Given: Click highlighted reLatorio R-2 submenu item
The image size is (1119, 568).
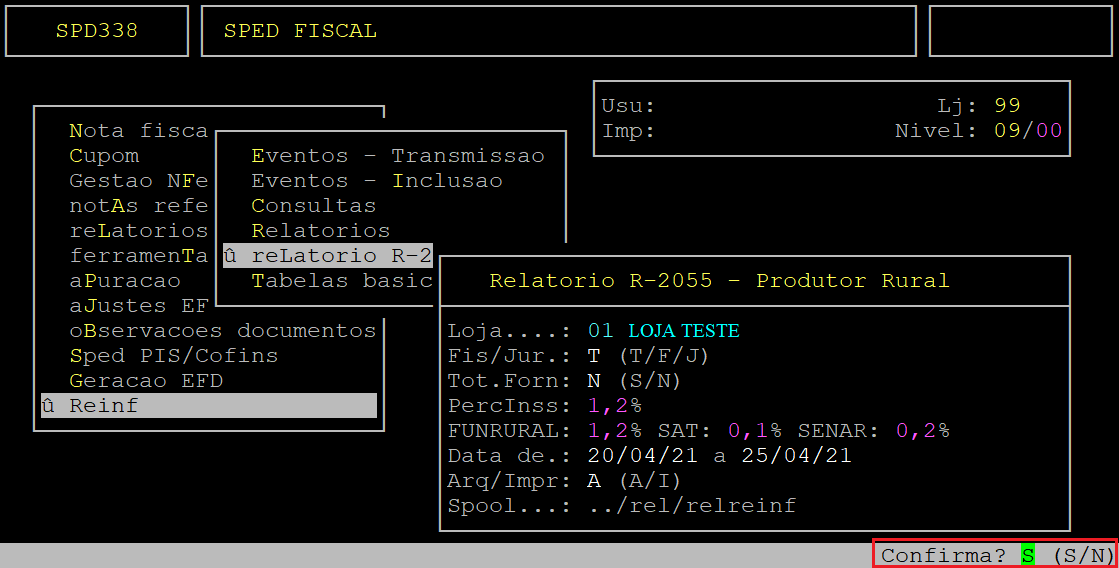Looking at the screenshot, I should 328,256.
